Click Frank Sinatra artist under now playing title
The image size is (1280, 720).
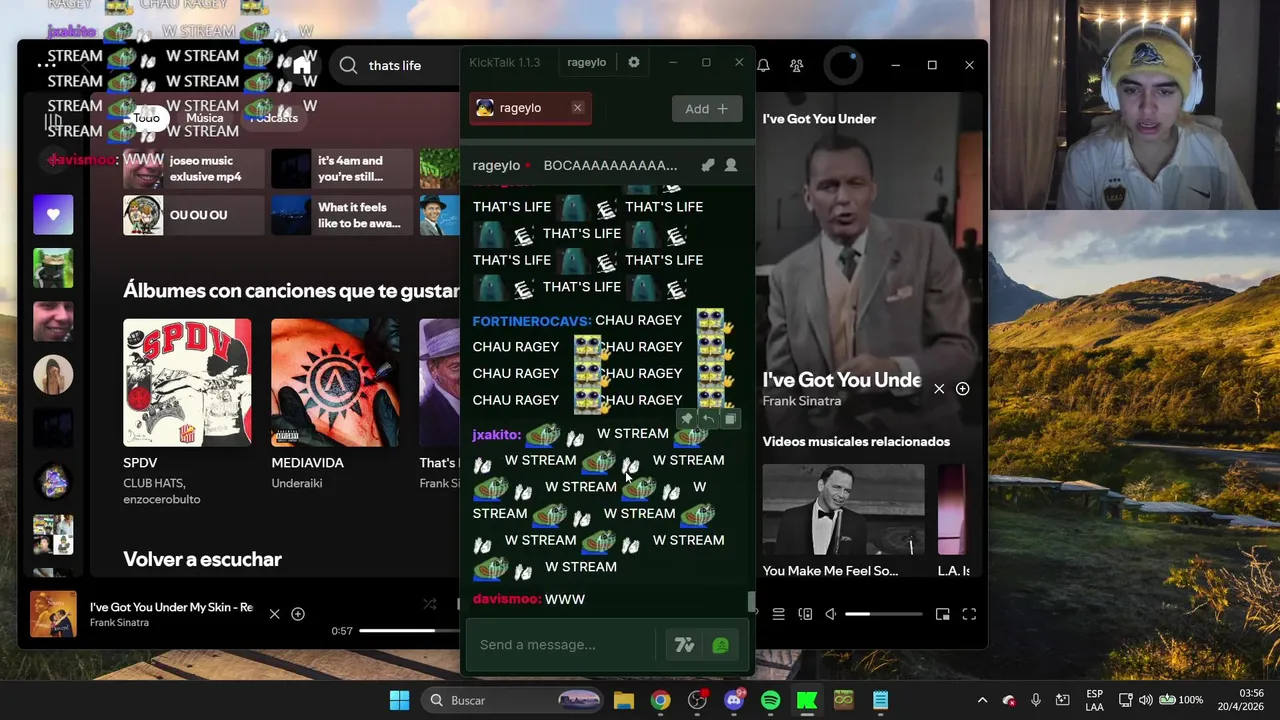click(119, 623)
